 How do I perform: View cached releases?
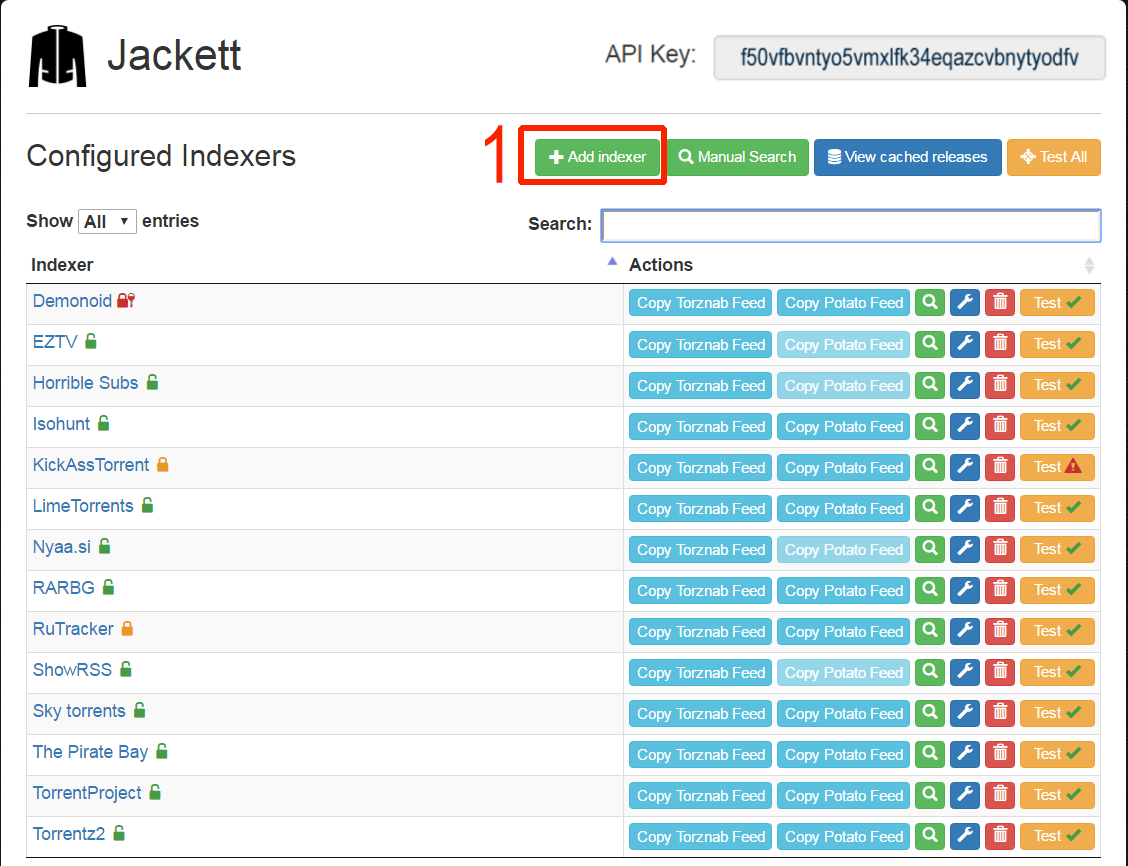[x=907, y=157]
